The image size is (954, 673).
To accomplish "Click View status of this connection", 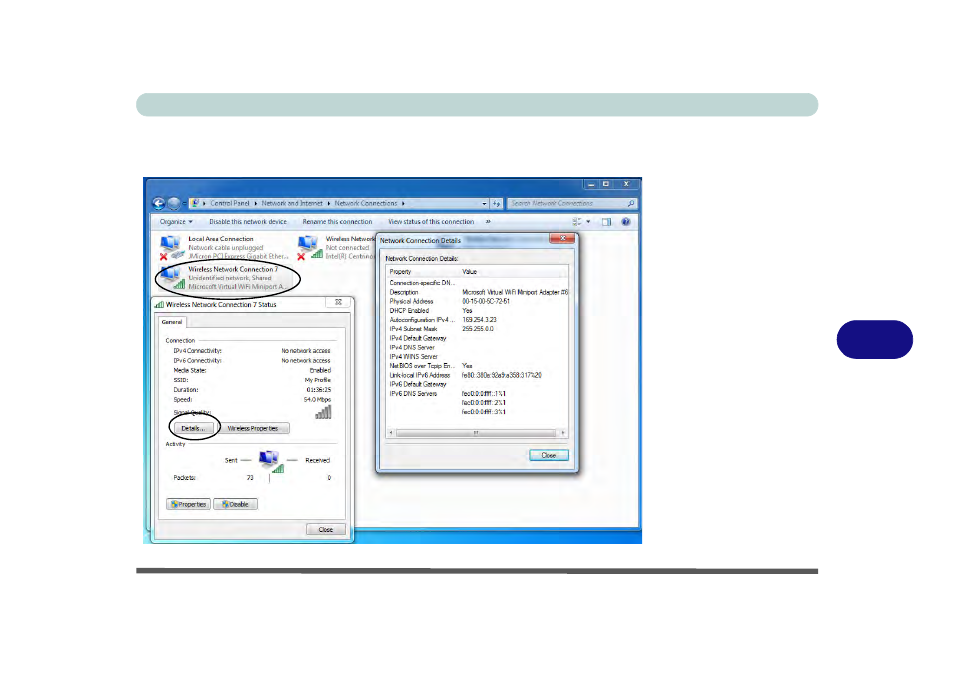I will (431, 222).
